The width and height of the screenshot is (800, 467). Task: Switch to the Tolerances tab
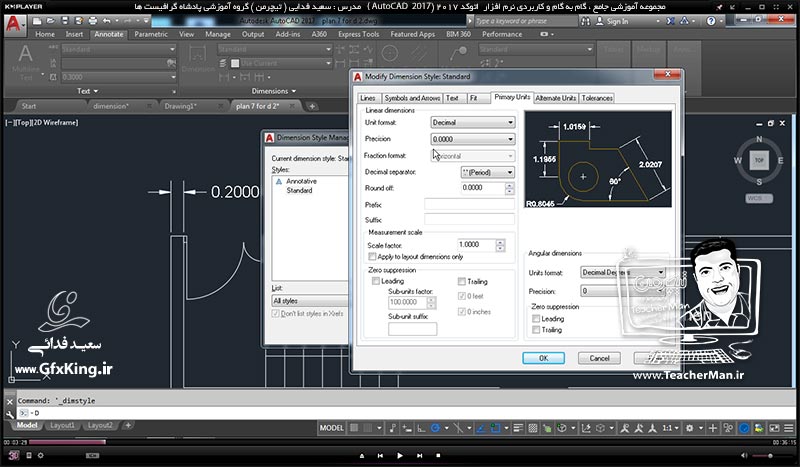(596, 98)
